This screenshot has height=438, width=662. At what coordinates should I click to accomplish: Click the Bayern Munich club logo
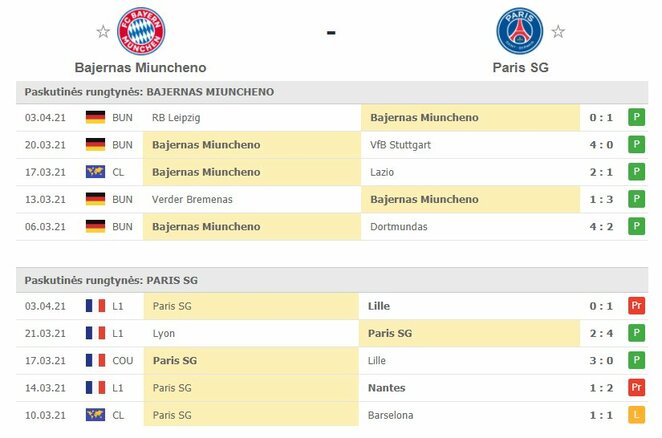coord(141,31)
